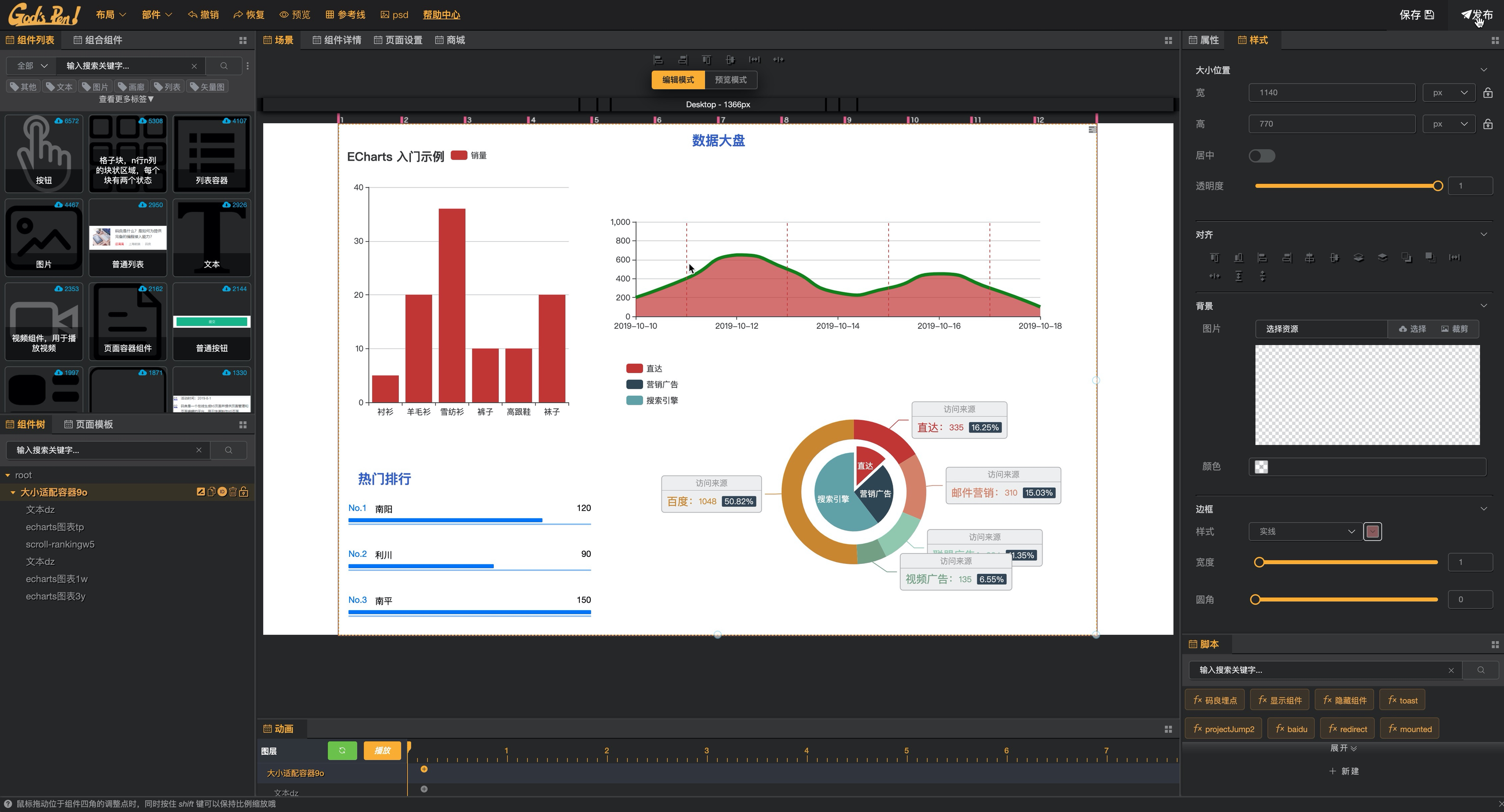The height and width of the screenshot is (812, 1504).
Task: Open the 页面设置 tab
Action: point(398,40)
